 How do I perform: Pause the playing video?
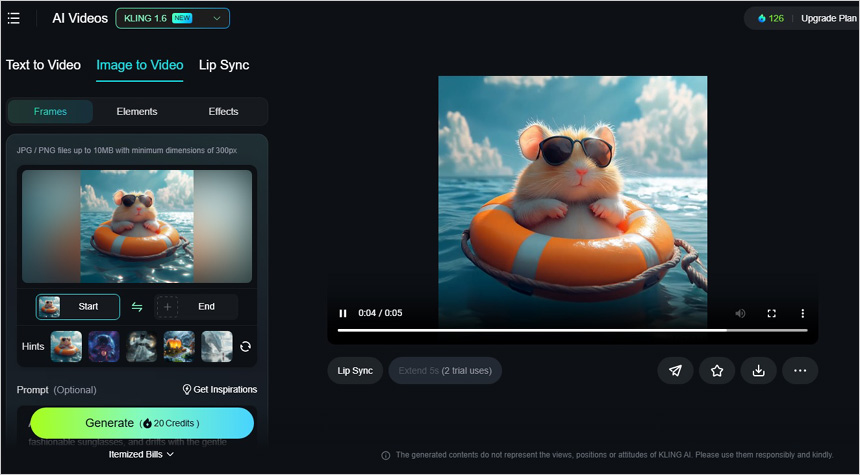(x=343, y=313)
